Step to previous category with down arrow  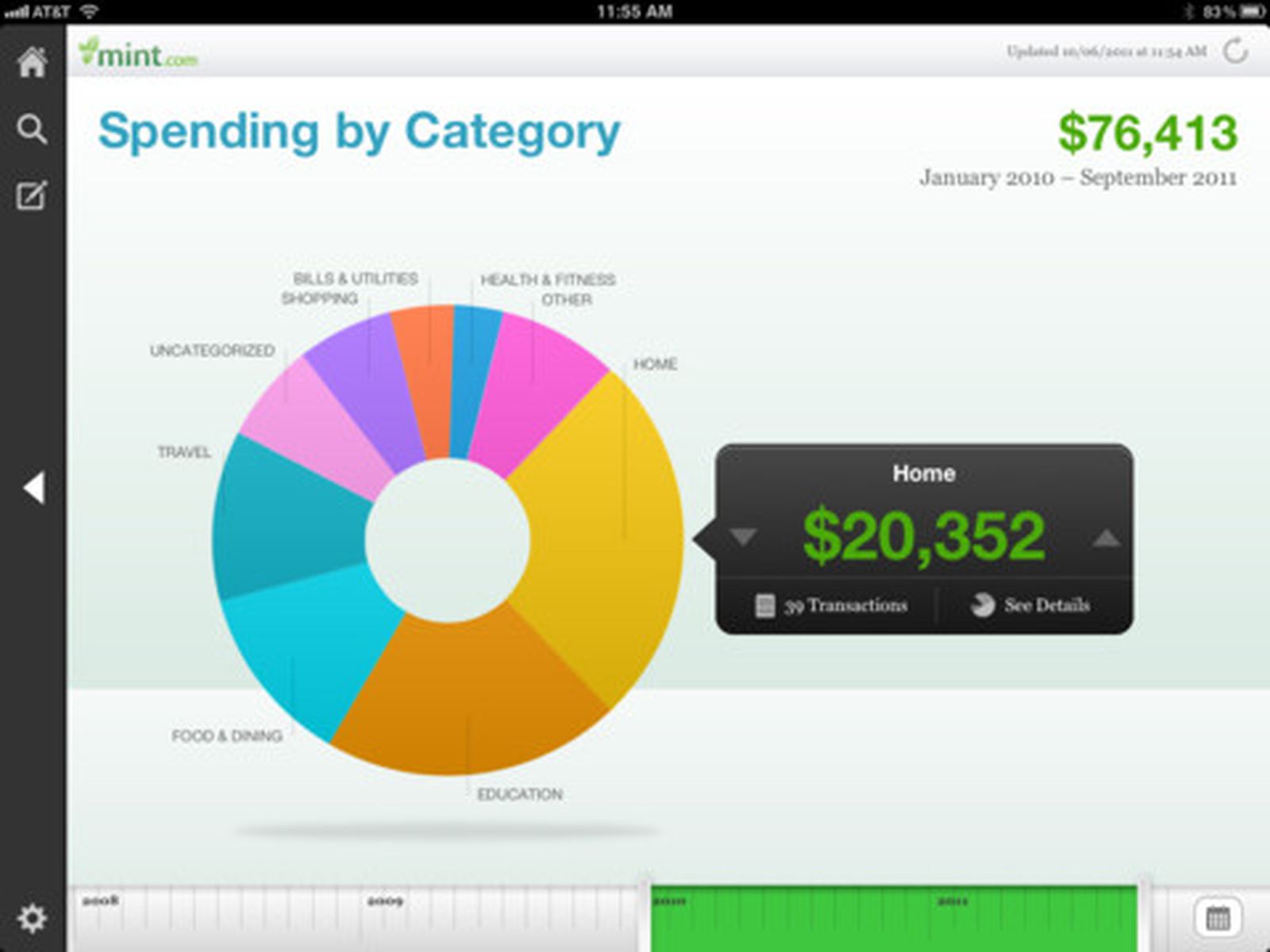[x=743, y=537]
